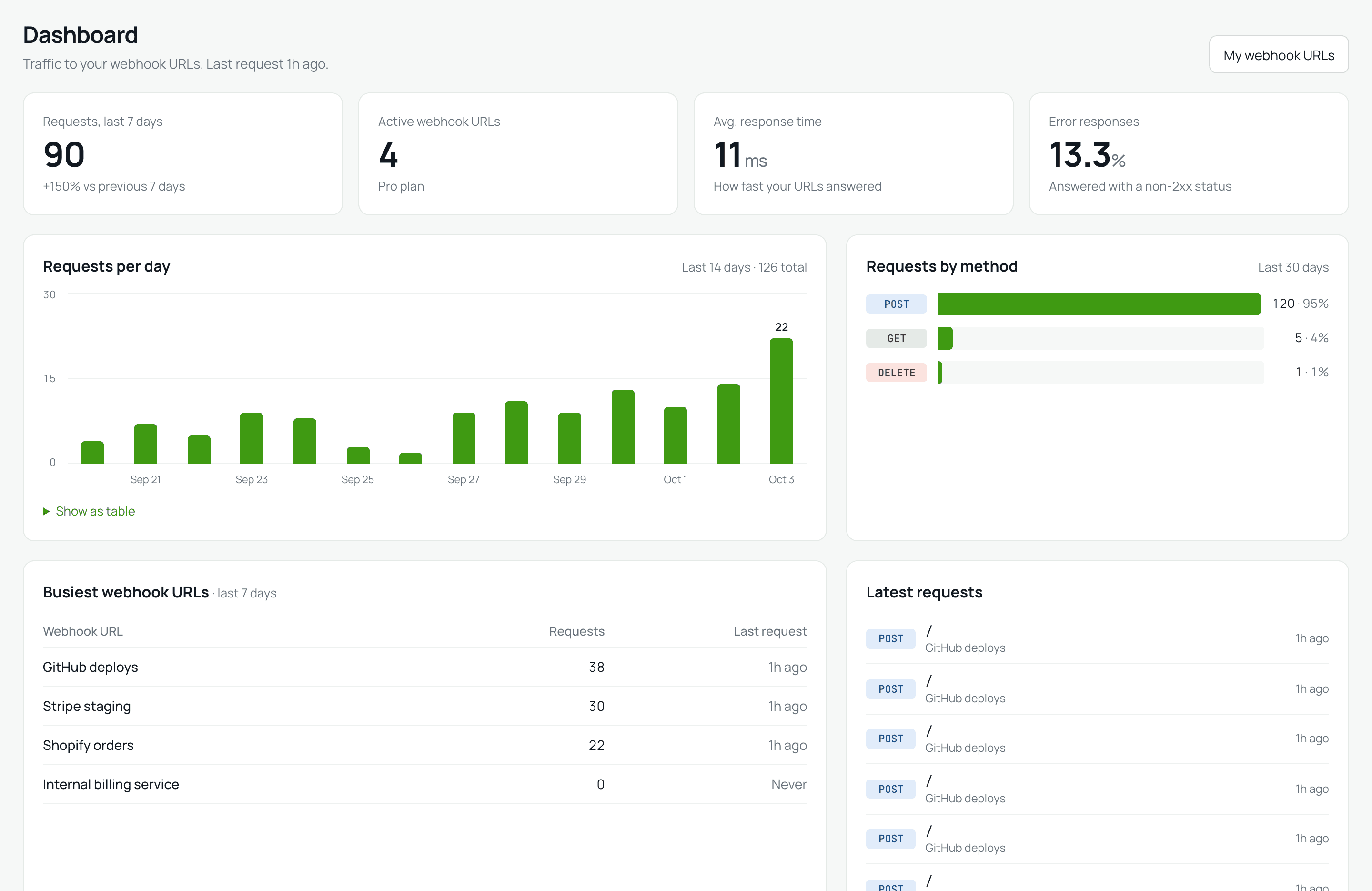Click the Last request column header
Image resolution: width=1372 pixels, height=891 pixels.
(769, 631)
